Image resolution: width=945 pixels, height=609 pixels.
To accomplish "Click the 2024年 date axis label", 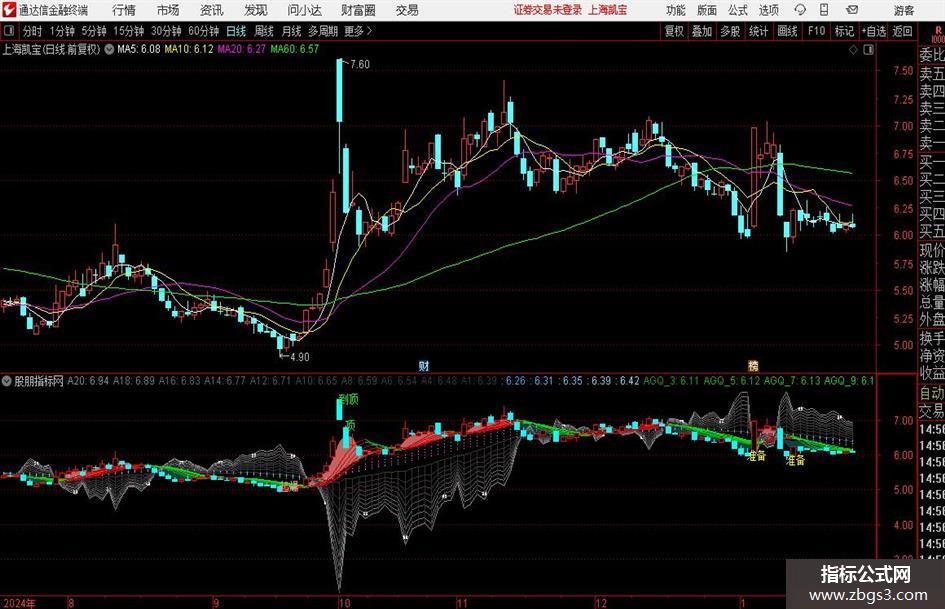I will (19, 603).
